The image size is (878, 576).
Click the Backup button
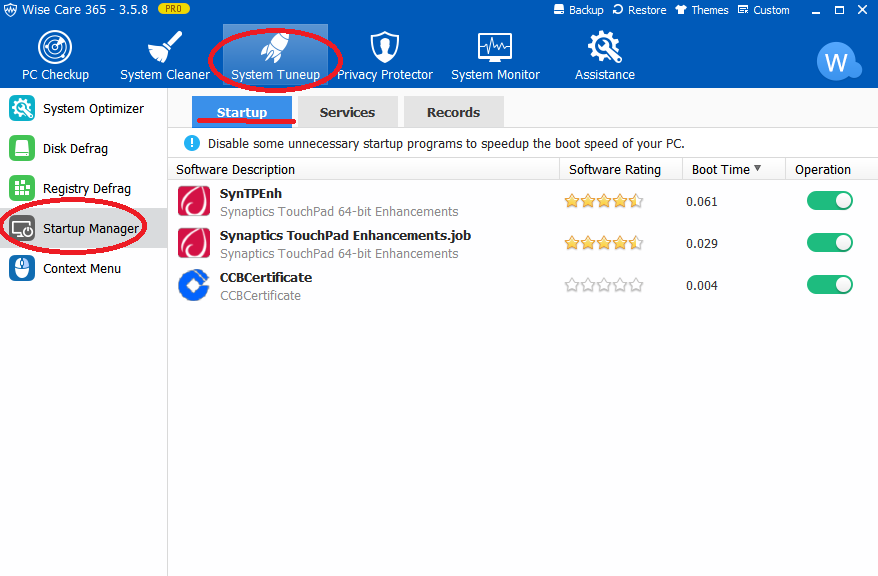tap(578, 10)
